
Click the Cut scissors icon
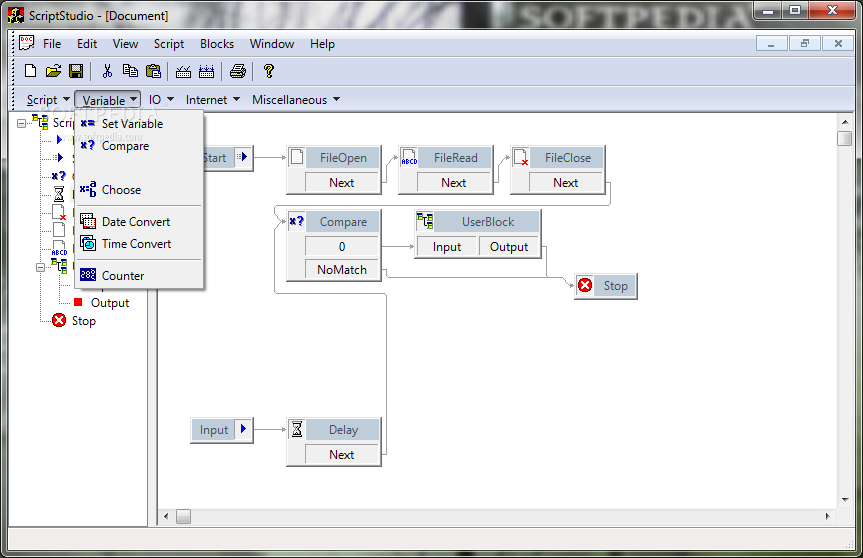click(107, 71)
